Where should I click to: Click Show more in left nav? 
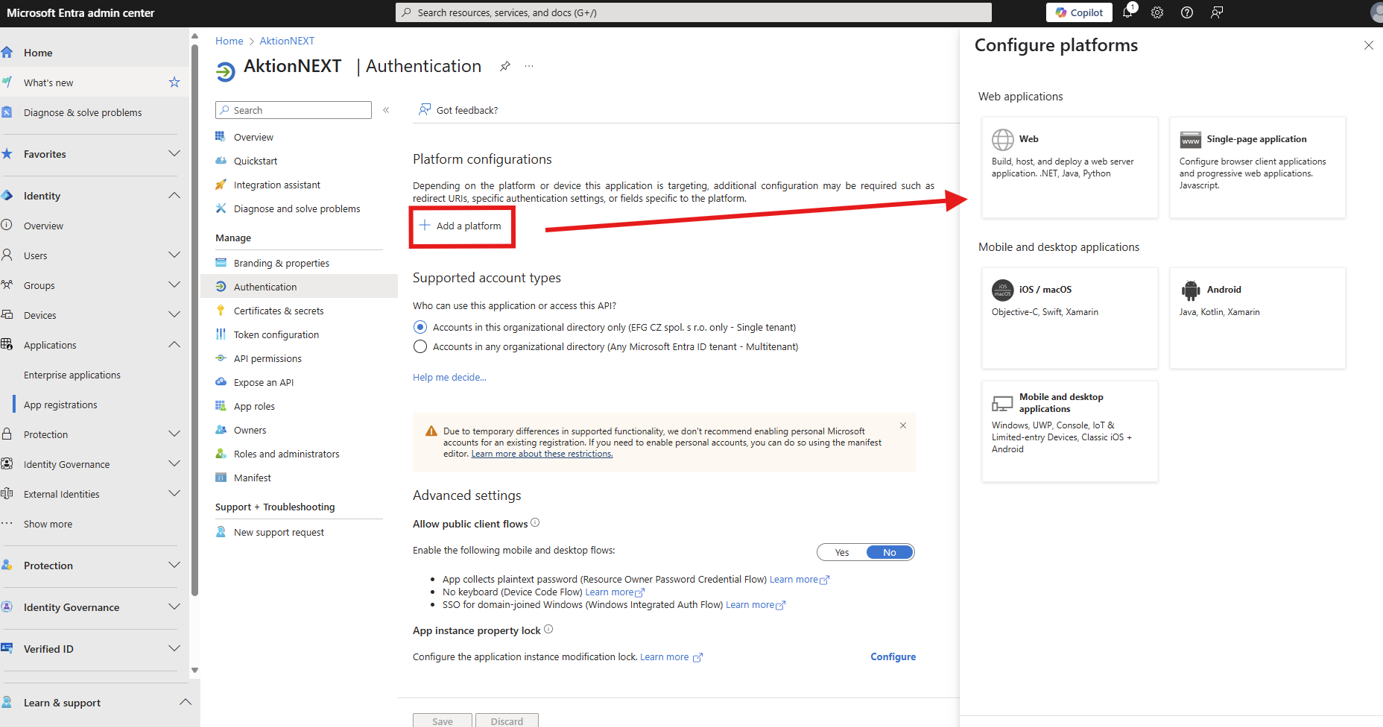click(48, 524)
